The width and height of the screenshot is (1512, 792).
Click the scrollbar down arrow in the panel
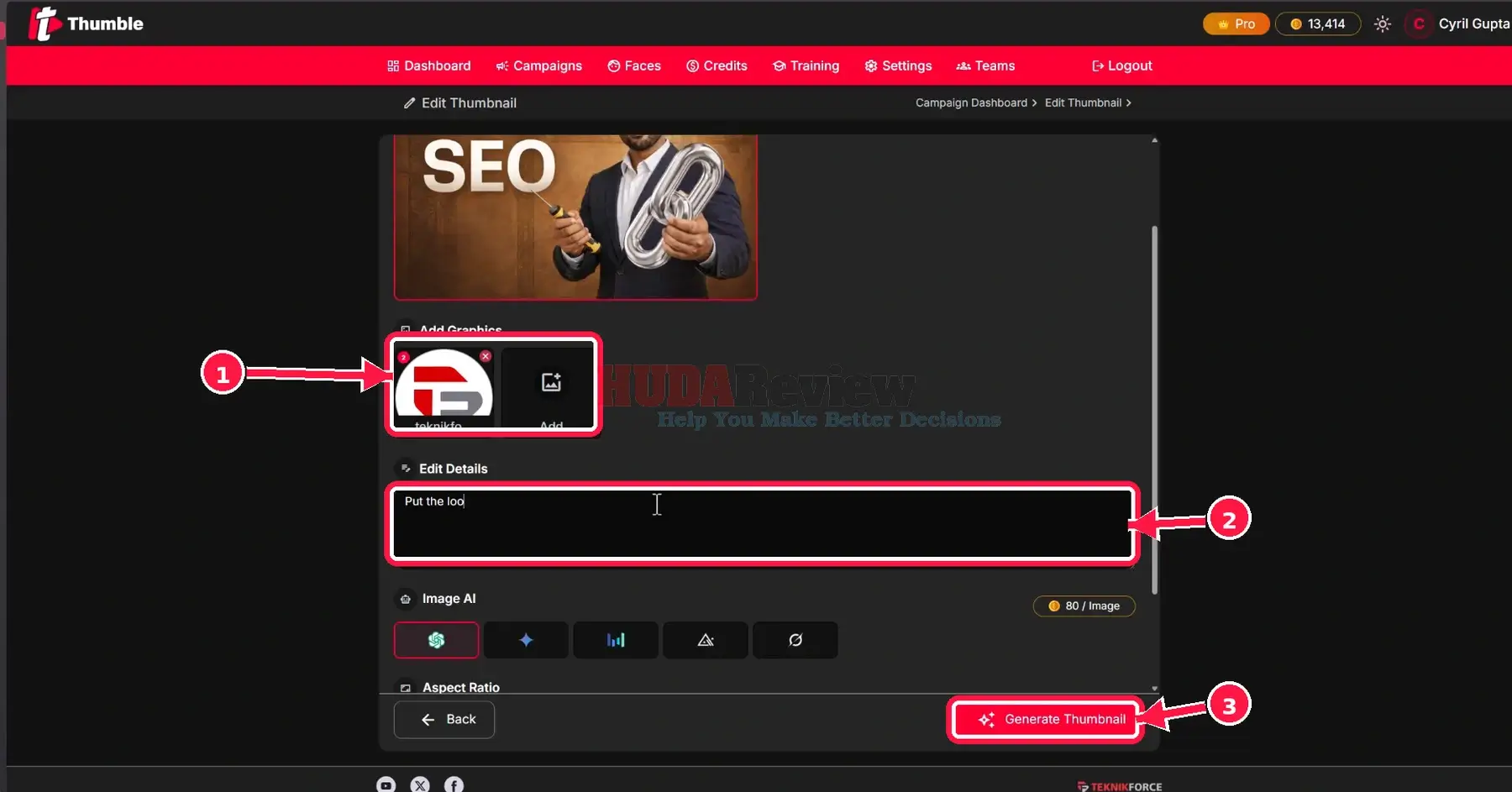(x=1154, y=688)
